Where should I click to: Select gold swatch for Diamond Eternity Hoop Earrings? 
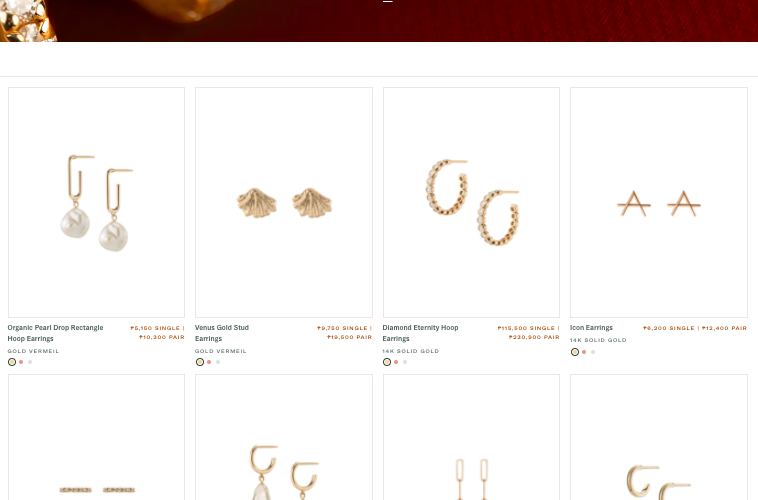point(387,362)
